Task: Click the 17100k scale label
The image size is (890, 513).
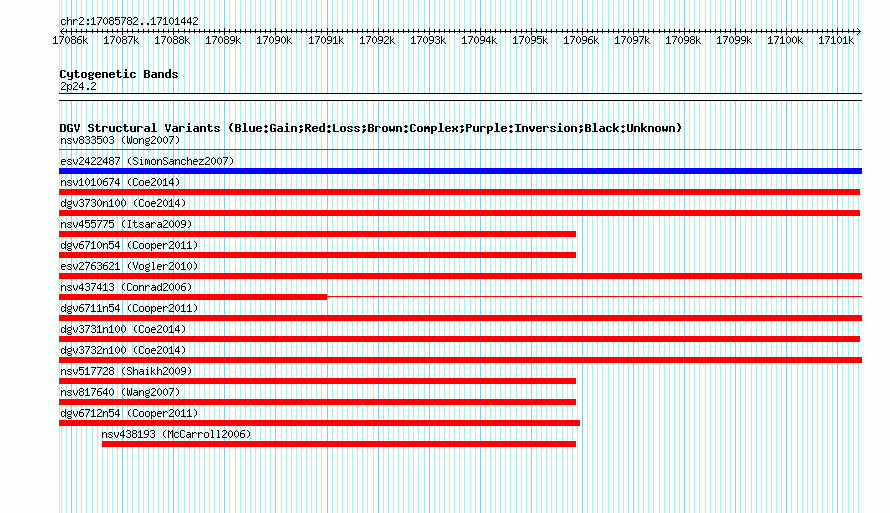Action: pyautogui.click(x=785, y=40)
